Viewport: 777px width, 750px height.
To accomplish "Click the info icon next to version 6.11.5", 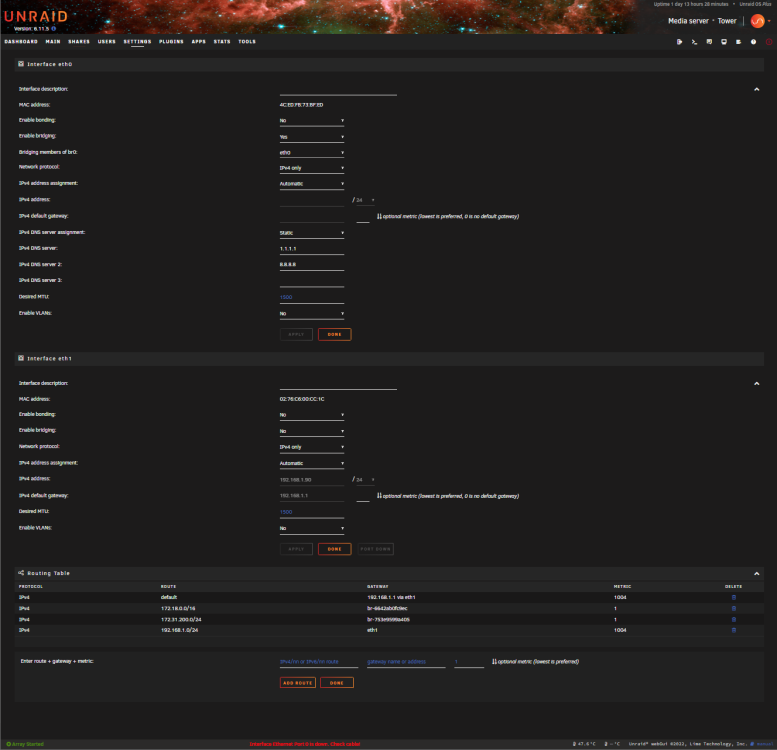I will point(54,29).
